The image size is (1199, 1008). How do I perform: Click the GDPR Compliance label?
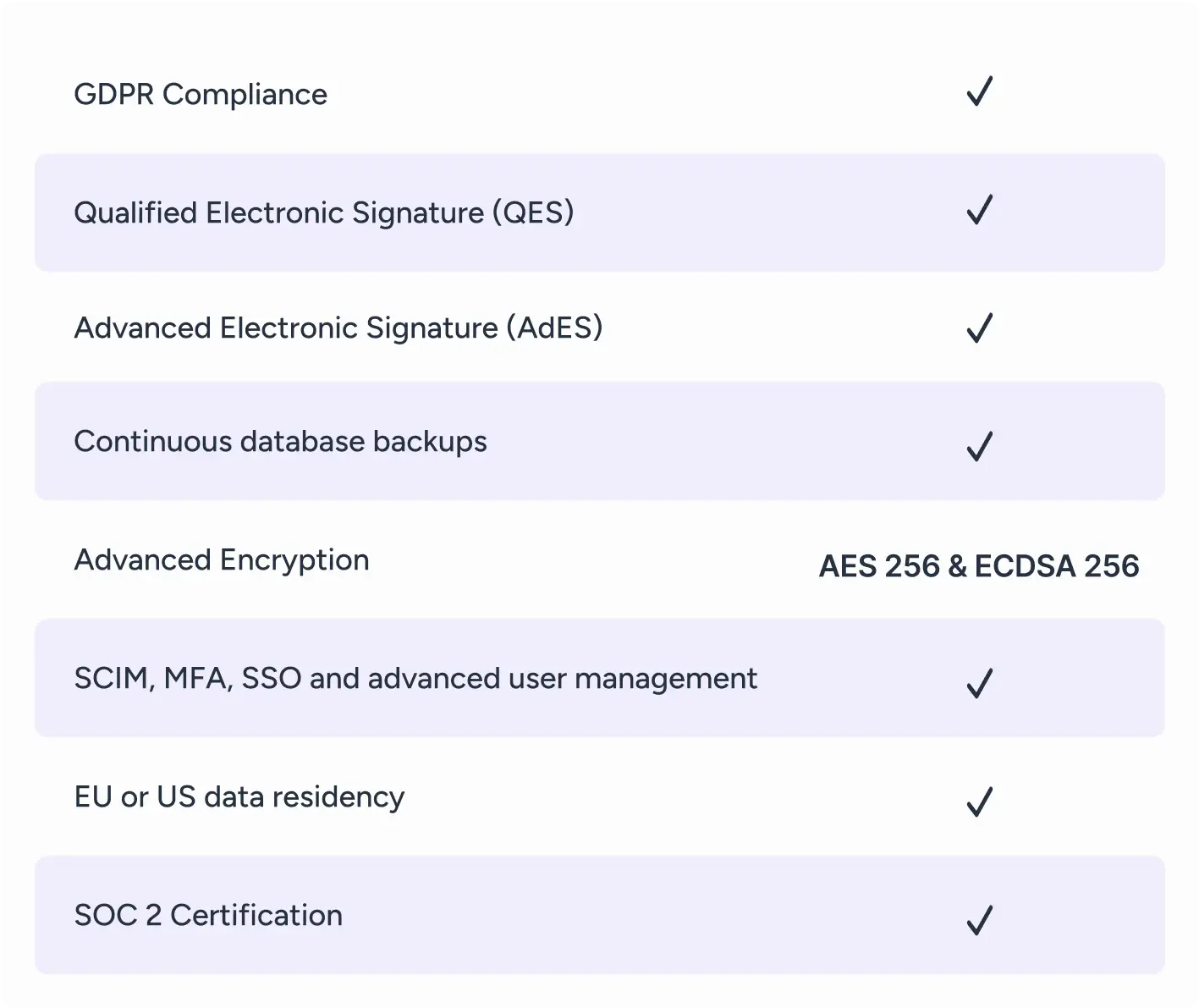click(201, 95)
